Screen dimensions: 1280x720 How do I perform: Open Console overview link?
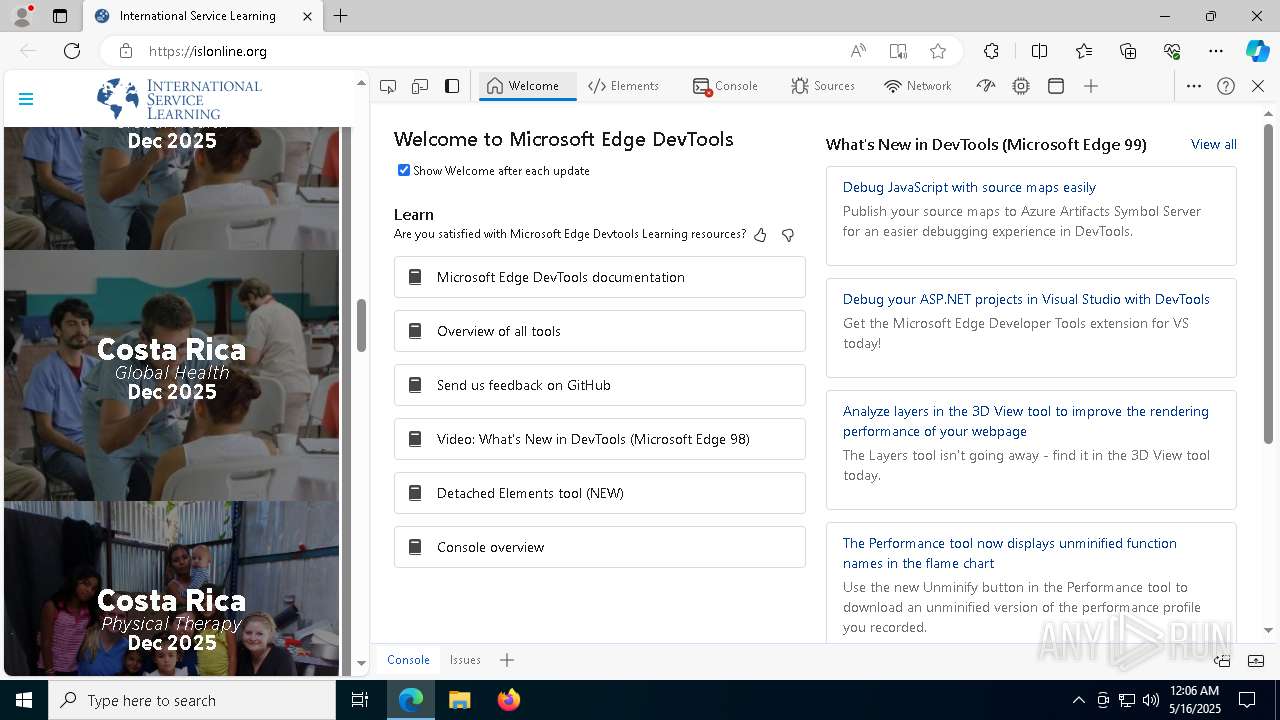[x=599, y=547]
